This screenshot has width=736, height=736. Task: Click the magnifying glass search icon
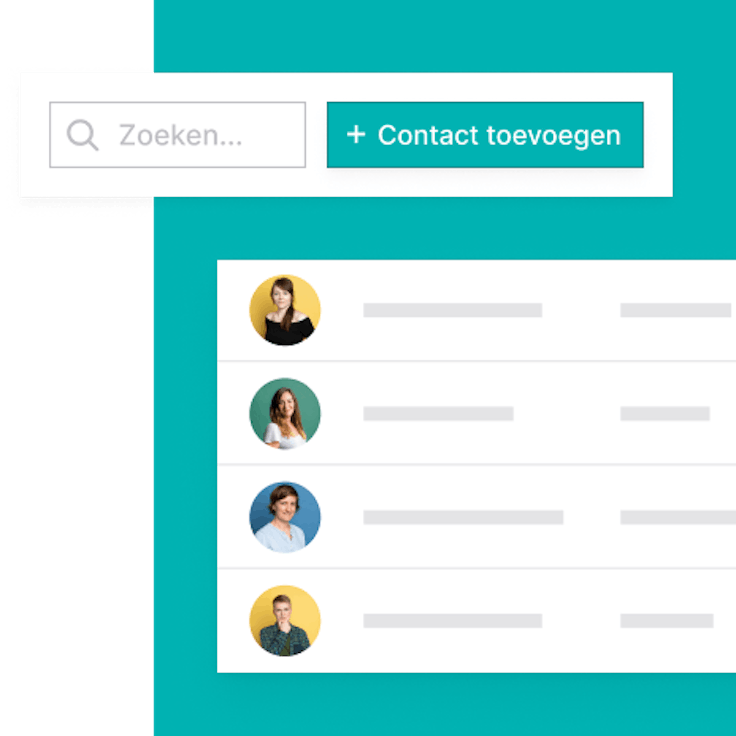[83, 135]
